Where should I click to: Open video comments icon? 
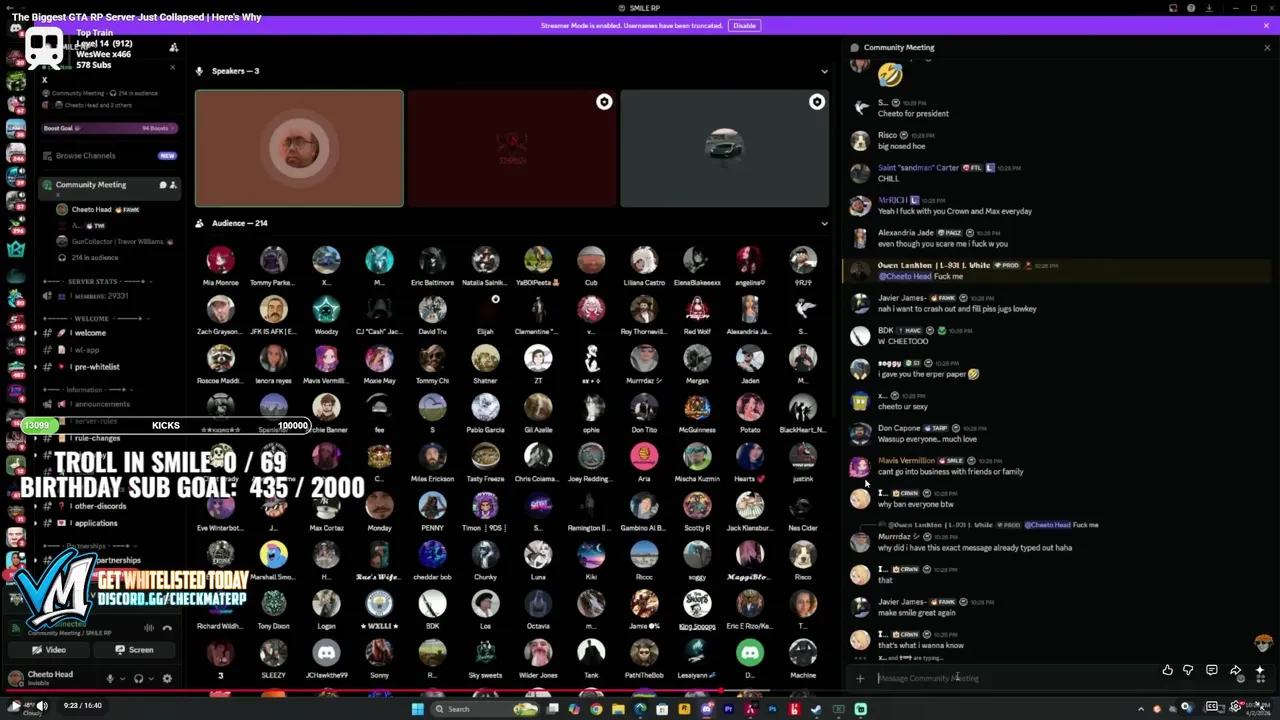tap(1211, 670)
